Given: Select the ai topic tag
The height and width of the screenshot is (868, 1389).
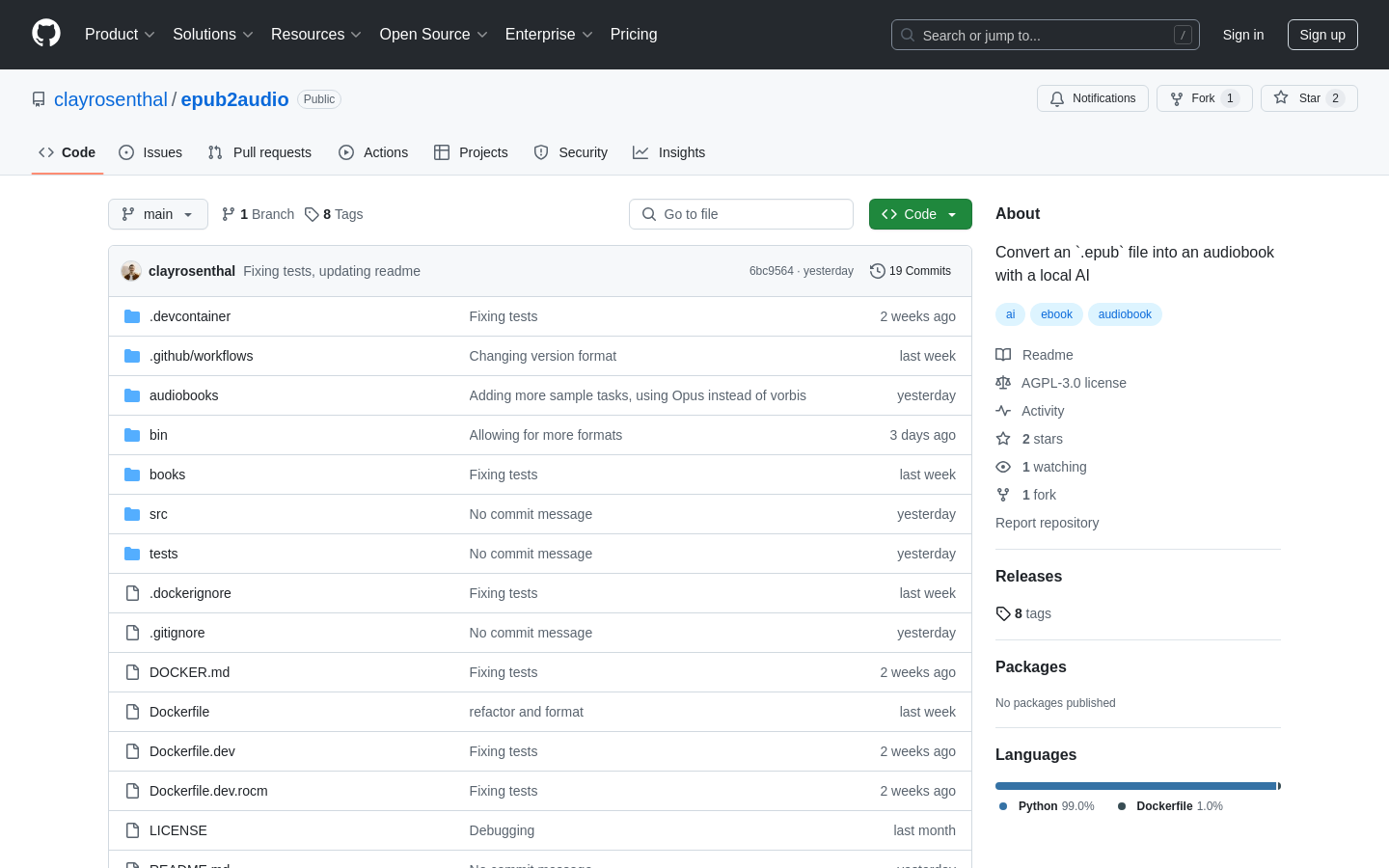Looking at the screenshot, I should pos(1010,314).
